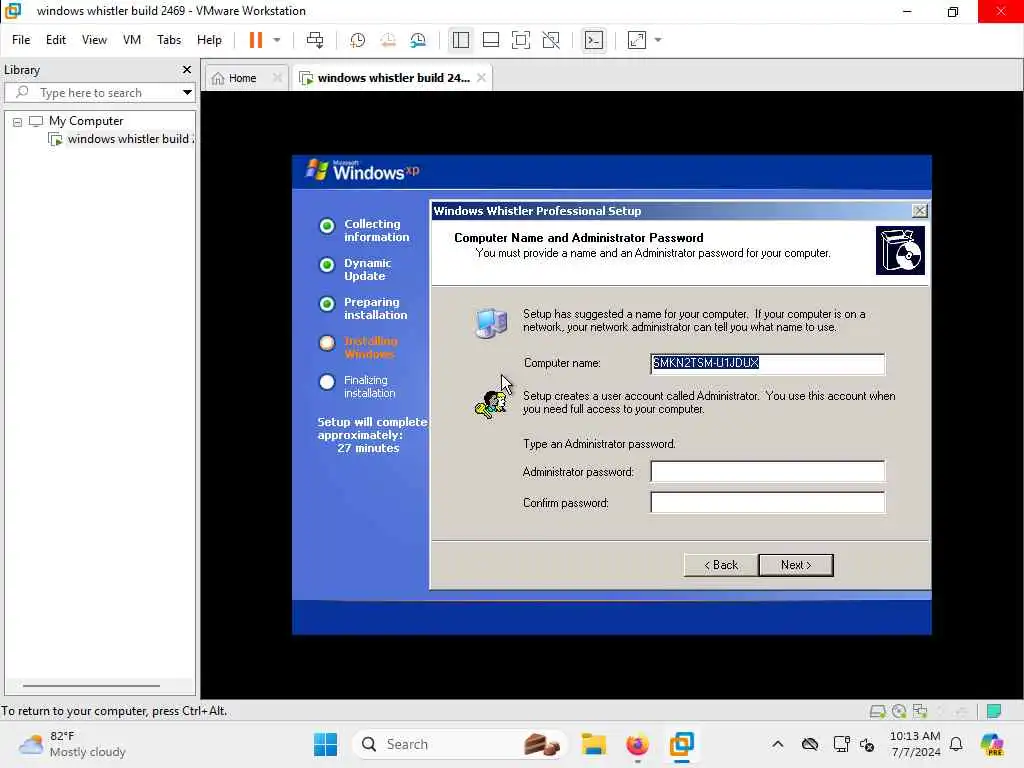Click the administrator keys icon in setup
The width and height of the screenshot is (1024, 768).
point(490,404)
